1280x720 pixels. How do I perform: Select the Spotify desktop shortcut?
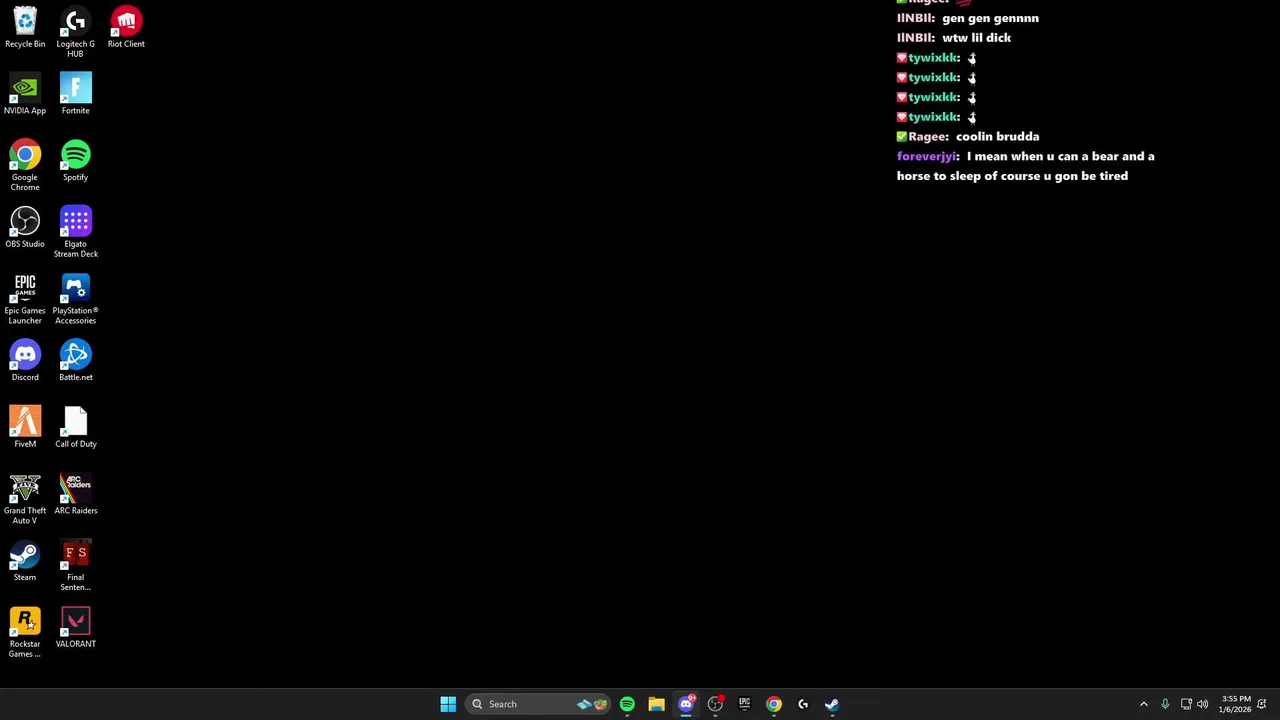pyautogui.click(x=75, y=161)
